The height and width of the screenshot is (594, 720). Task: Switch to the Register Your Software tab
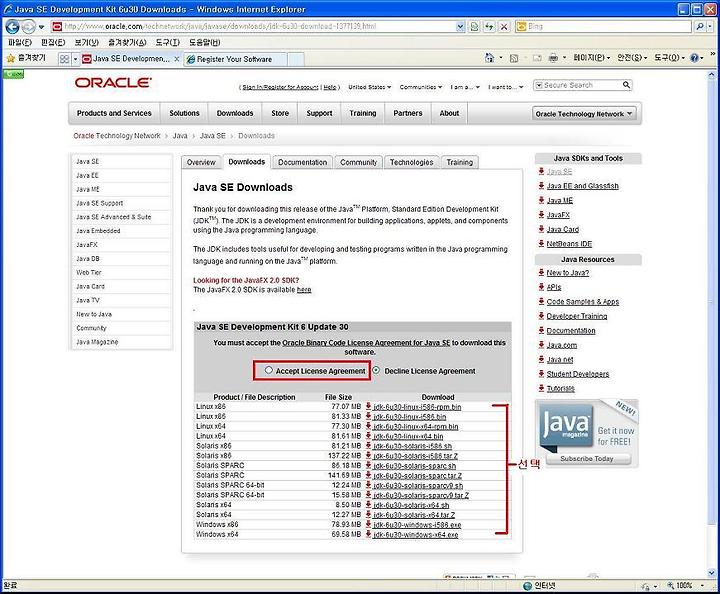tap(235, 59)
